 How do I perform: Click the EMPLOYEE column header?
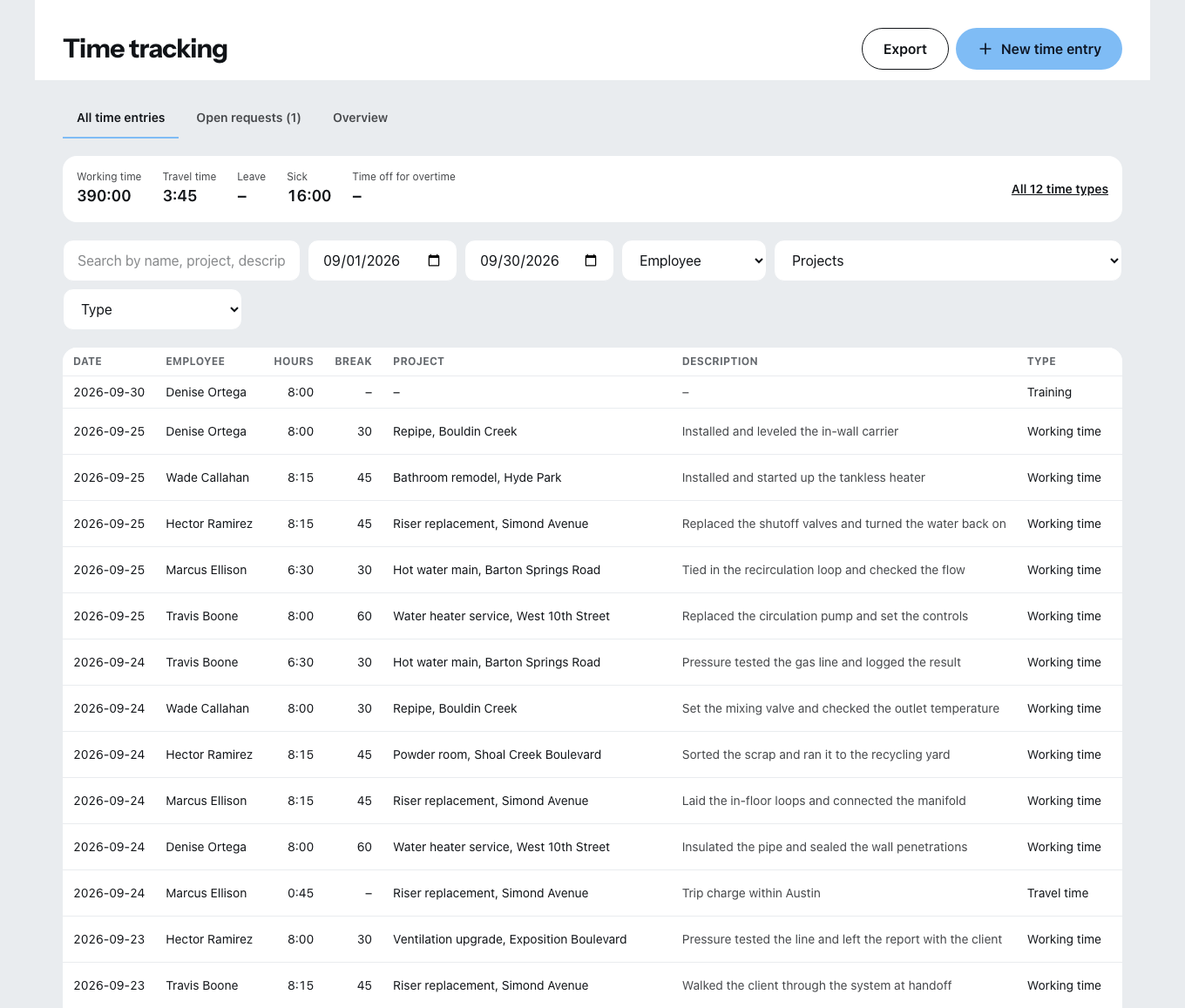click(x=195, y=362)
